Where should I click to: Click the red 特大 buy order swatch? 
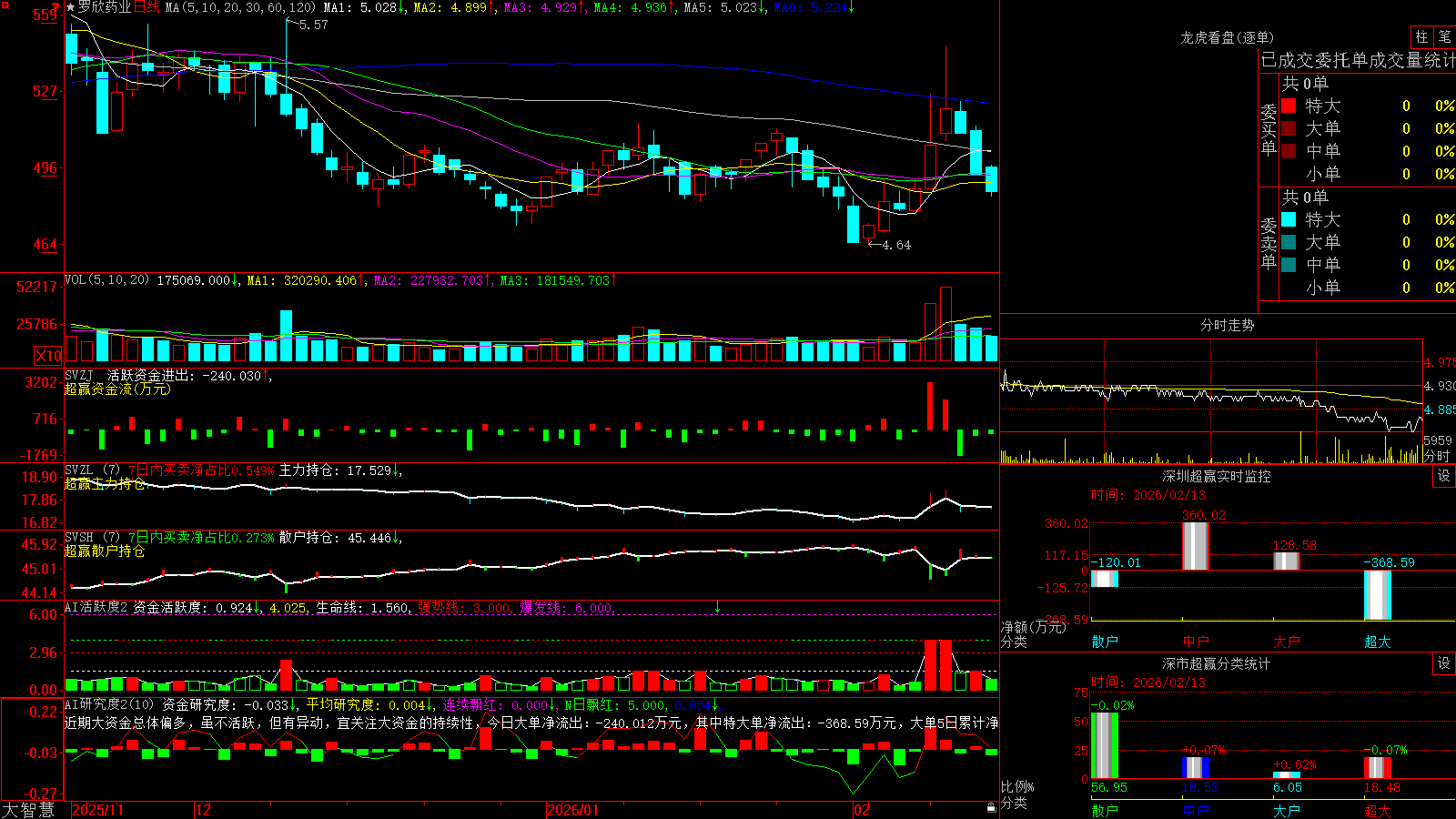[1289, 106]
